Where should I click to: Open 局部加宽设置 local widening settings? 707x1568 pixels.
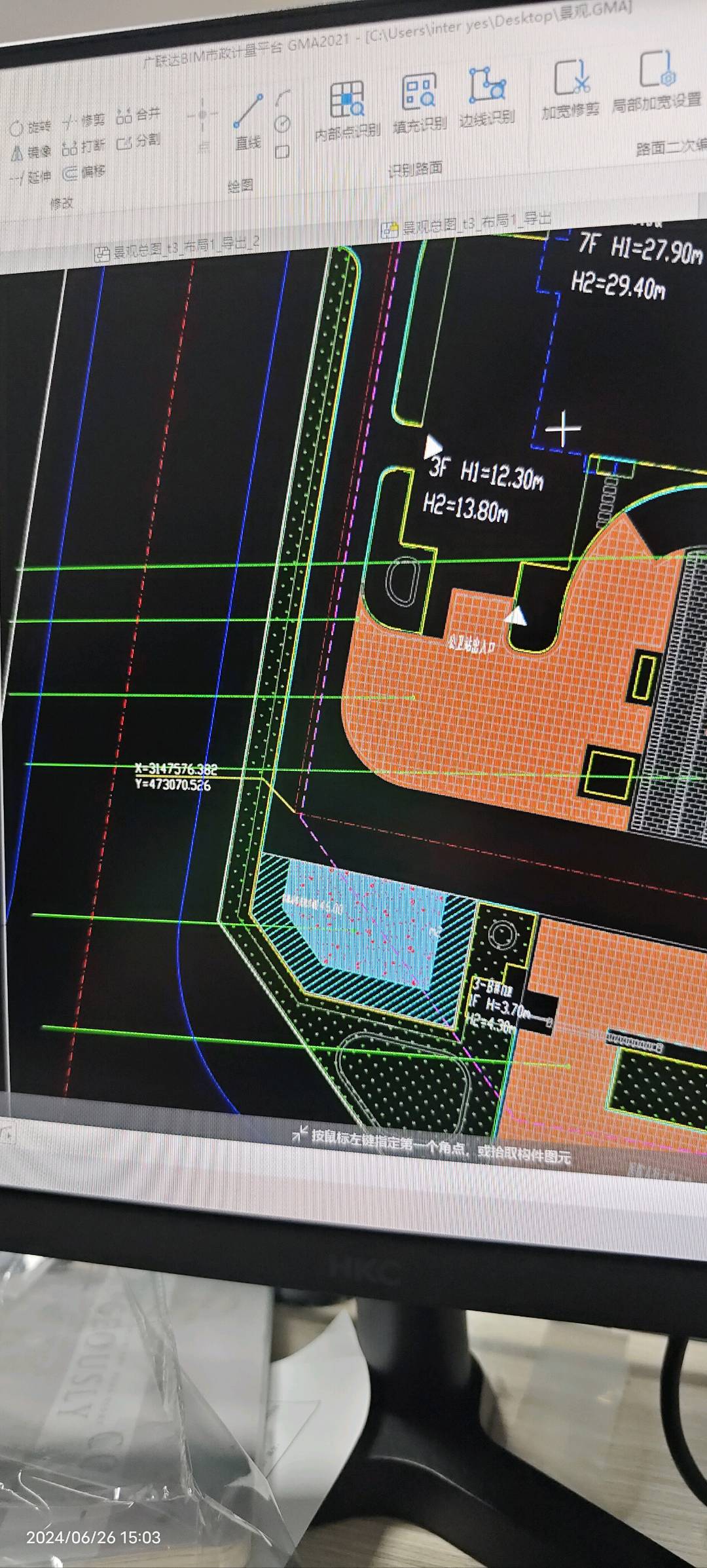click(x=657, y=83)
